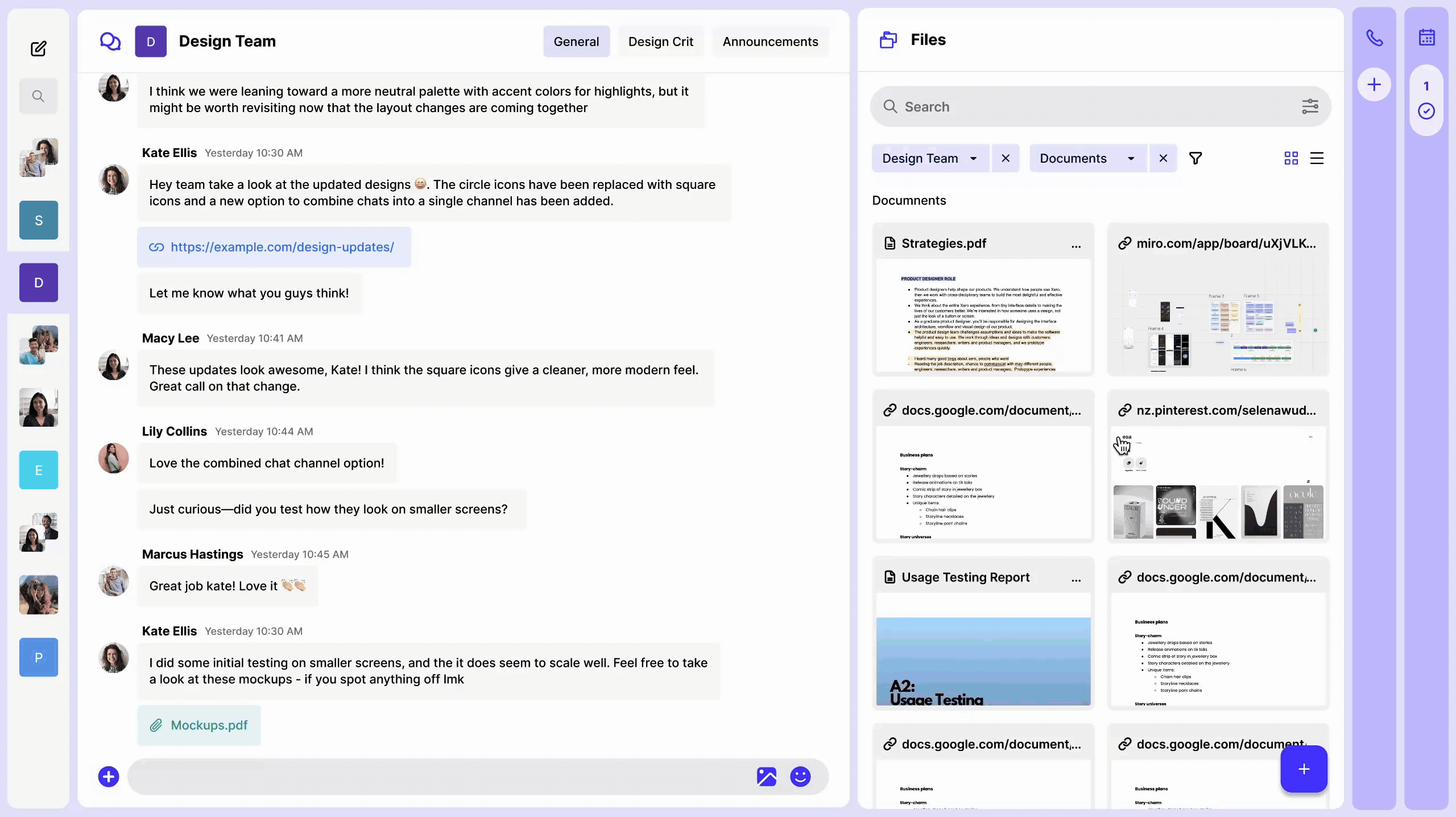This screenshot has width=1456, height=817.
Task: Open the tasks checkmark circle icon
Action: pos(1426,112)
